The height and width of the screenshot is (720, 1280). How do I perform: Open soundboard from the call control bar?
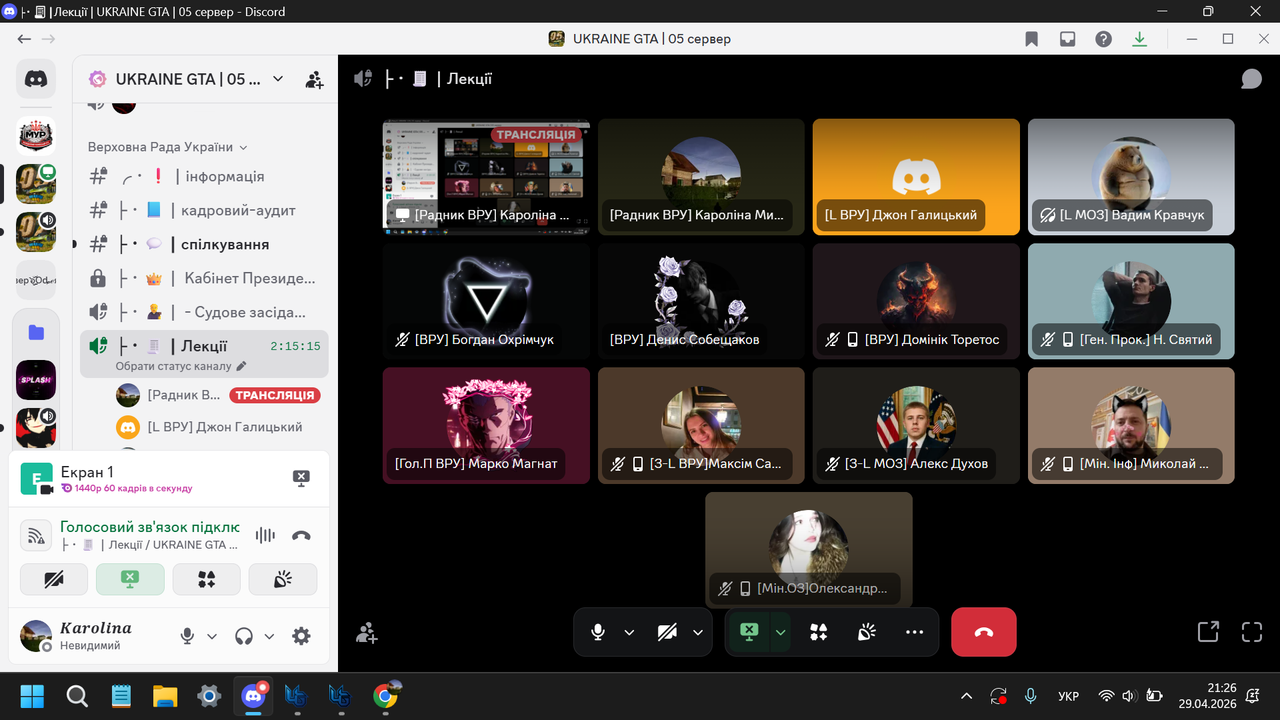tap(867, 632)
